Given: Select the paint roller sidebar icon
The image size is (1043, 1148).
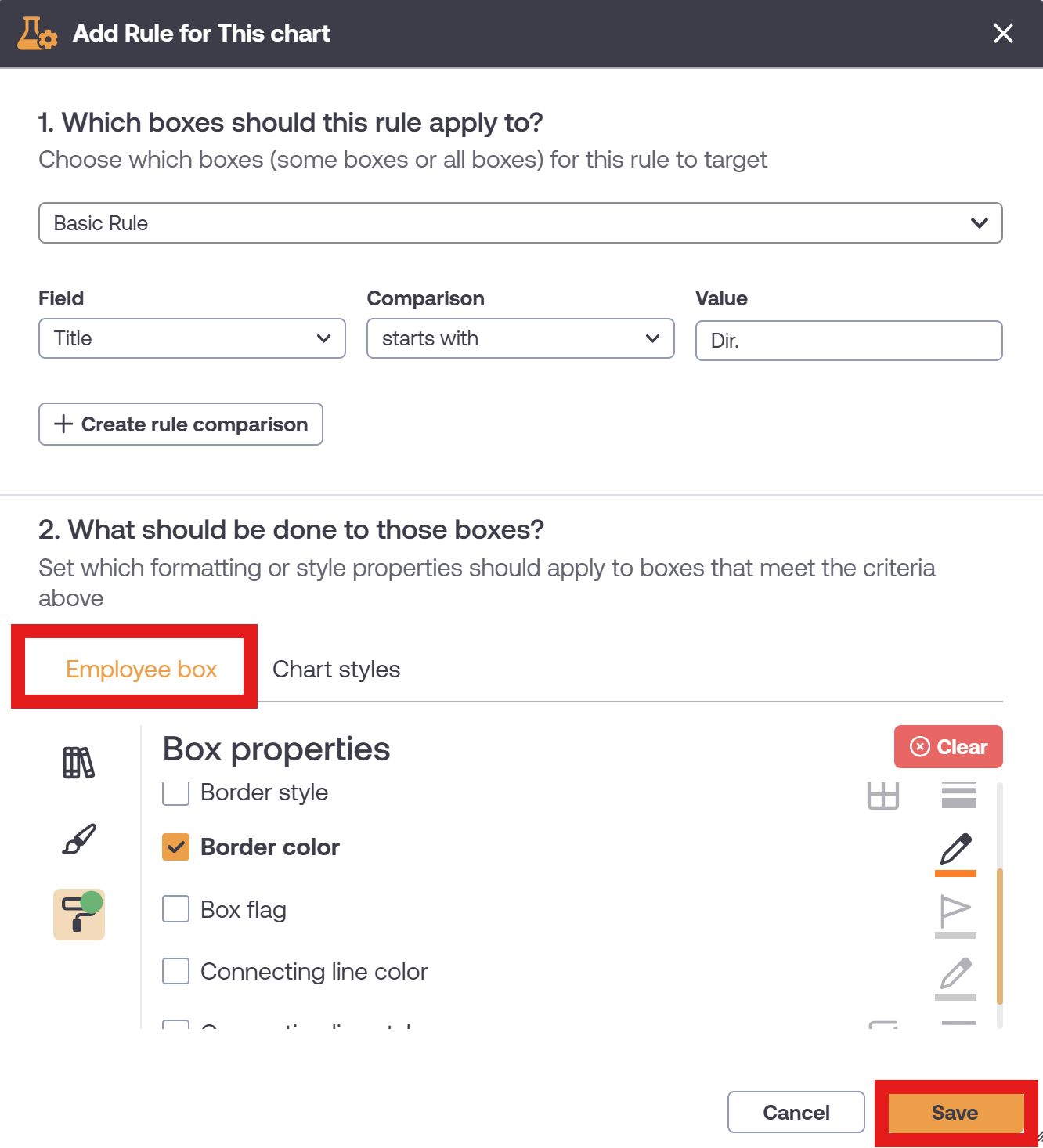Looking at the screenshot, I should tap(79, 915).
